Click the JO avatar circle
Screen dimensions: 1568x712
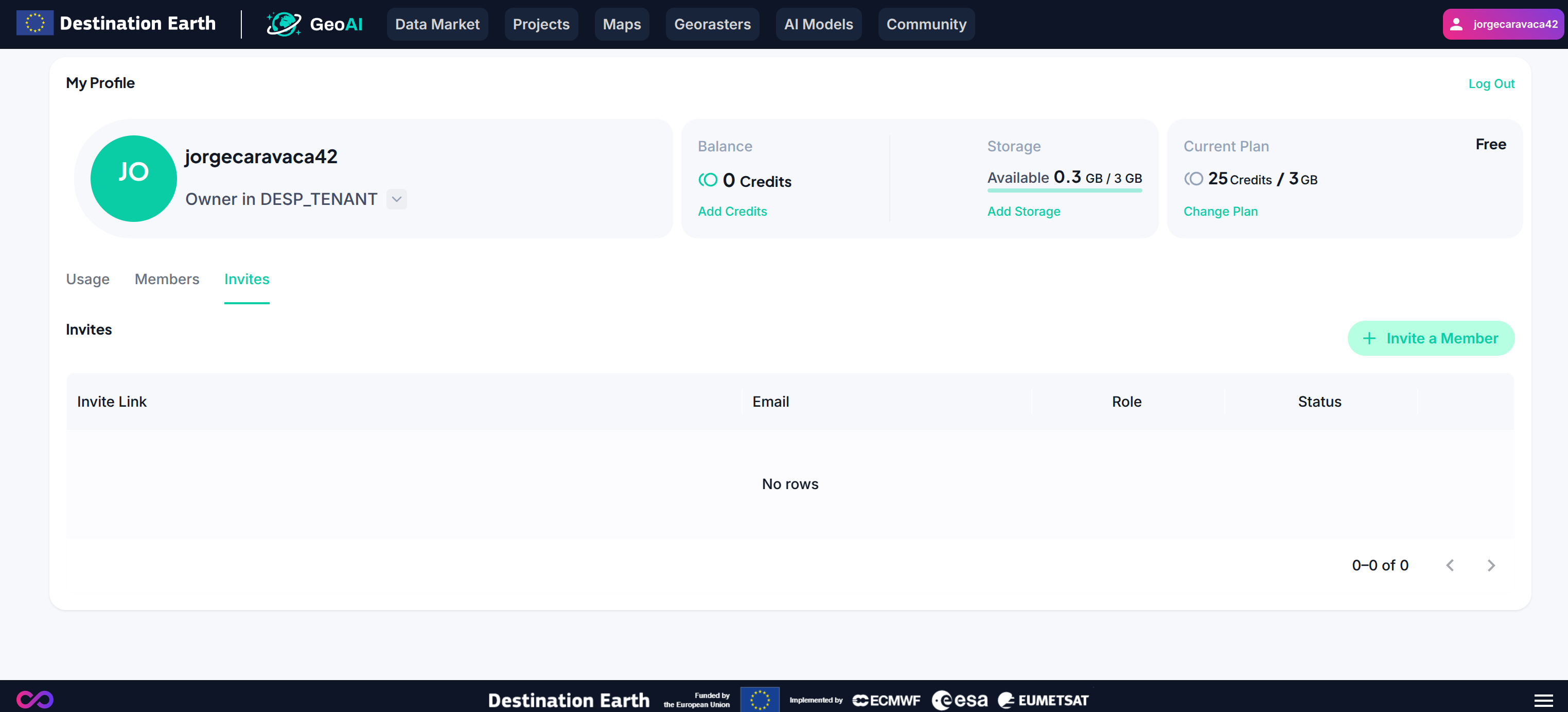point(133,179)
